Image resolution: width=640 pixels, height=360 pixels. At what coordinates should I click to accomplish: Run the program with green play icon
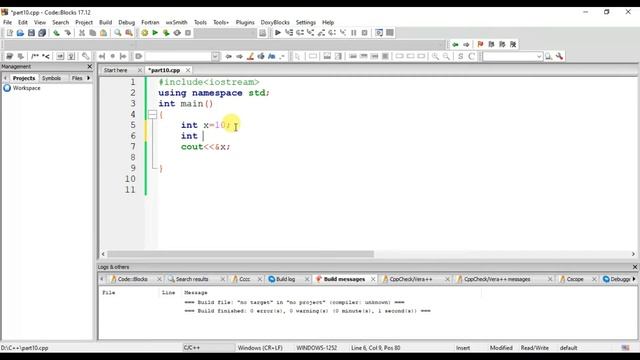click(155, 33)
